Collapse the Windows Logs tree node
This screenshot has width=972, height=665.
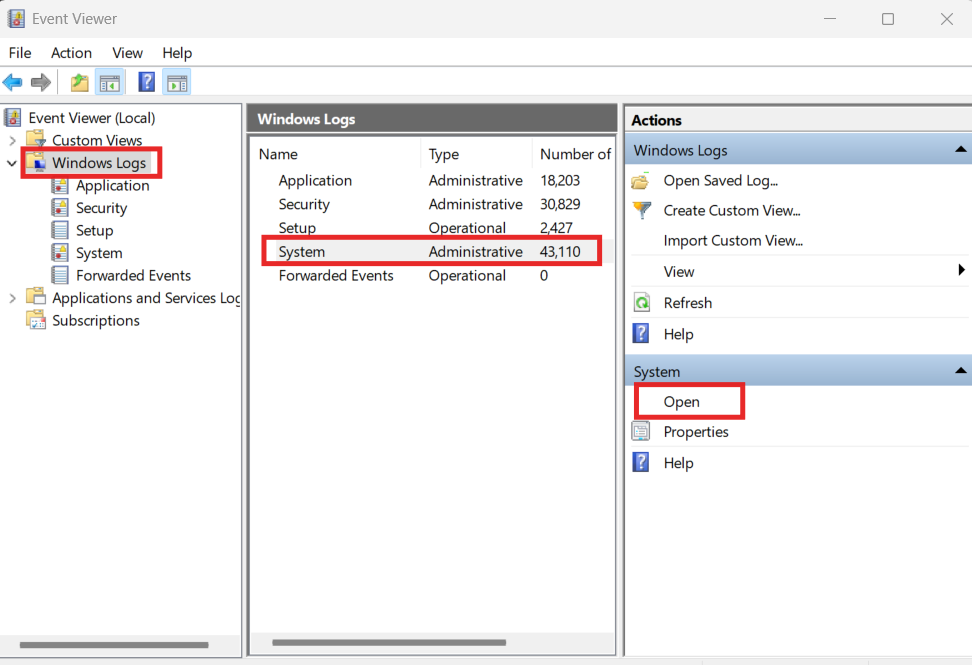[x=12, y=163]
